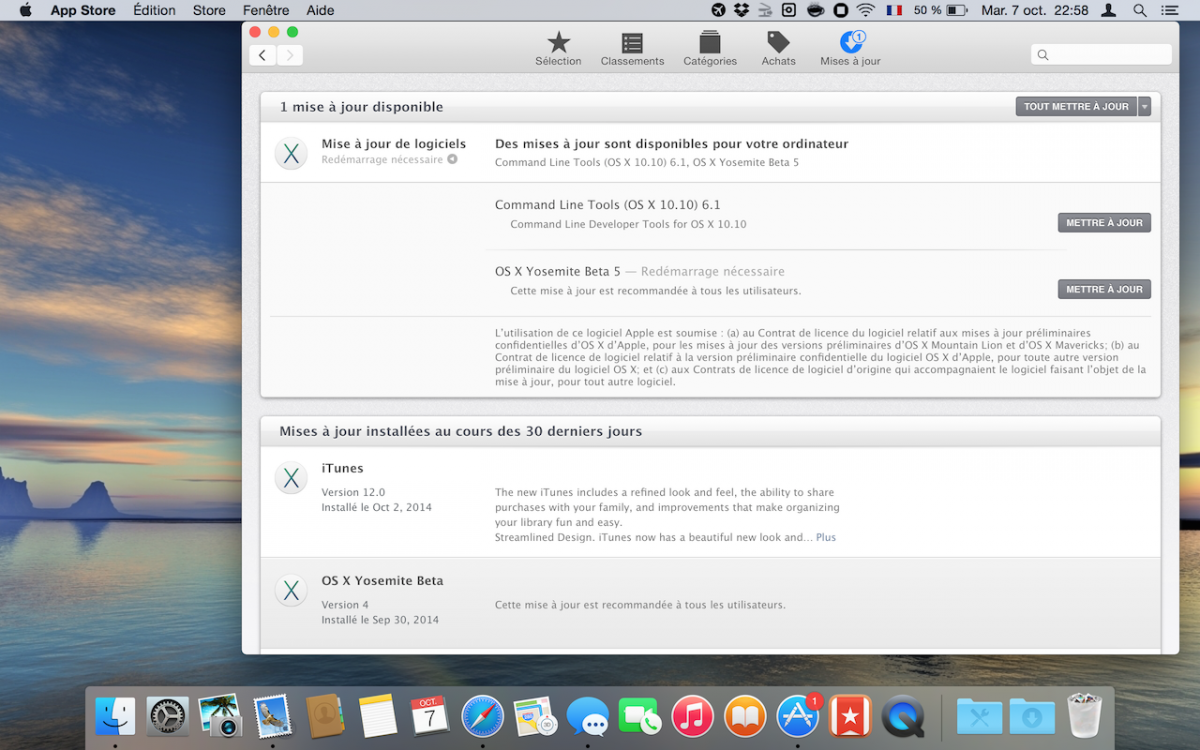Switch to the Classements tab
This screenshot has width=1200, height=750.
pyautogui.click(x=632, y=49)
